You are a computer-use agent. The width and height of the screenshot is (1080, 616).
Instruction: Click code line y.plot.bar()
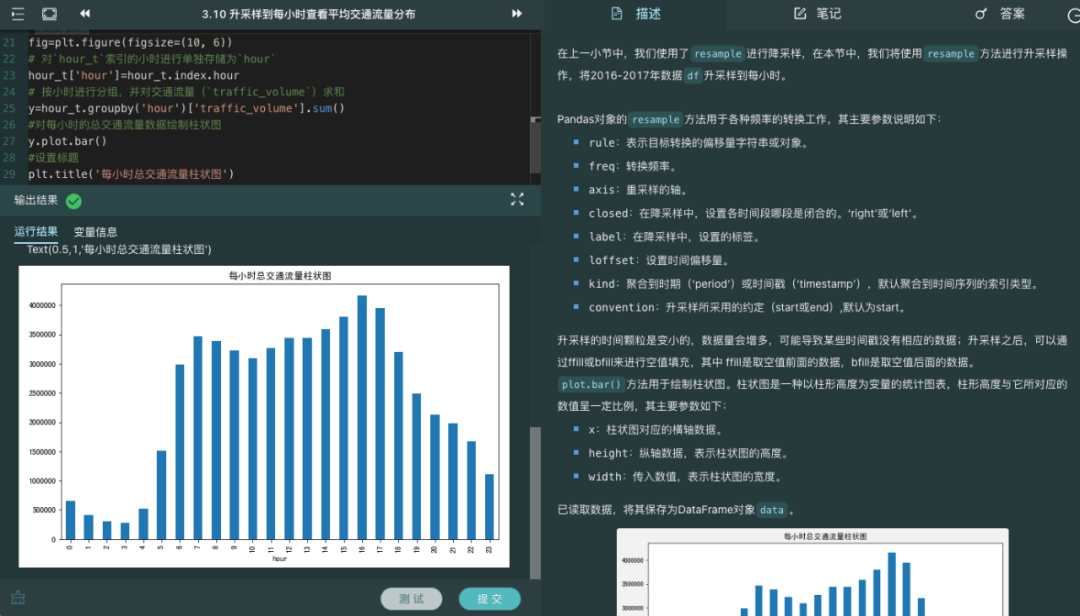pyautogui.click(x=68, y=141)
